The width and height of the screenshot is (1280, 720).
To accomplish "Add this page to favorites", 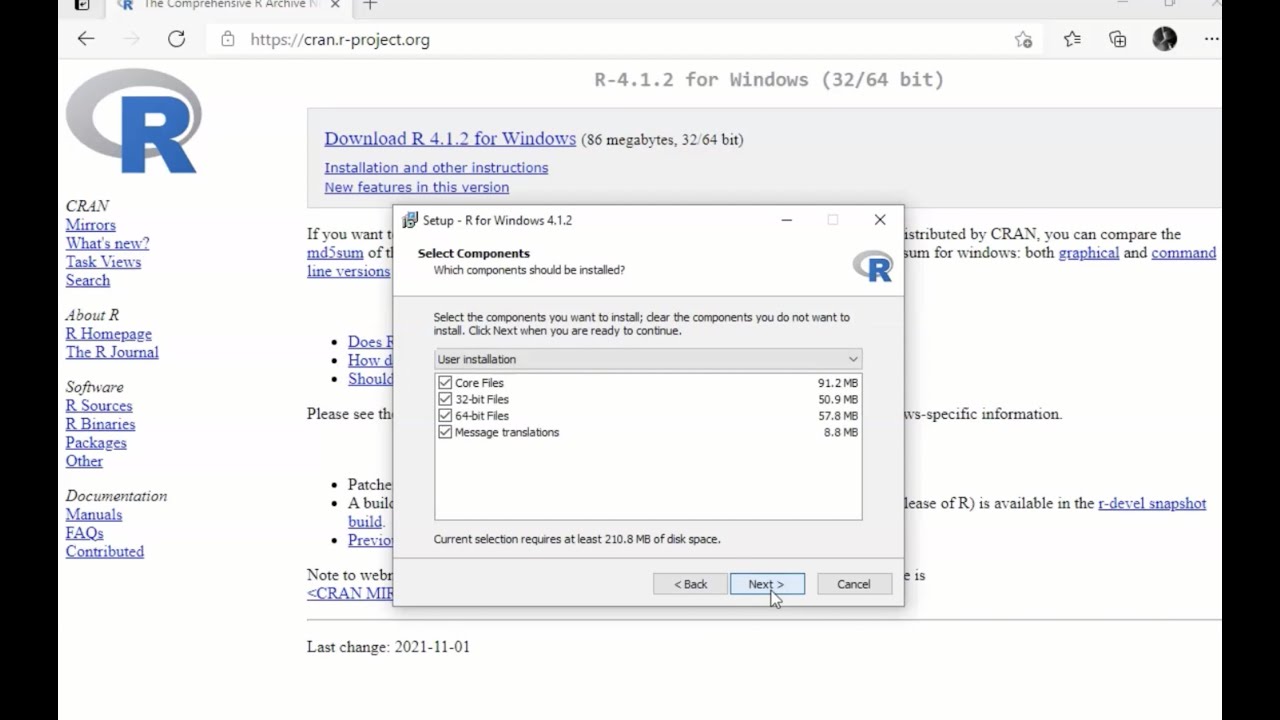I will 1023,39.
